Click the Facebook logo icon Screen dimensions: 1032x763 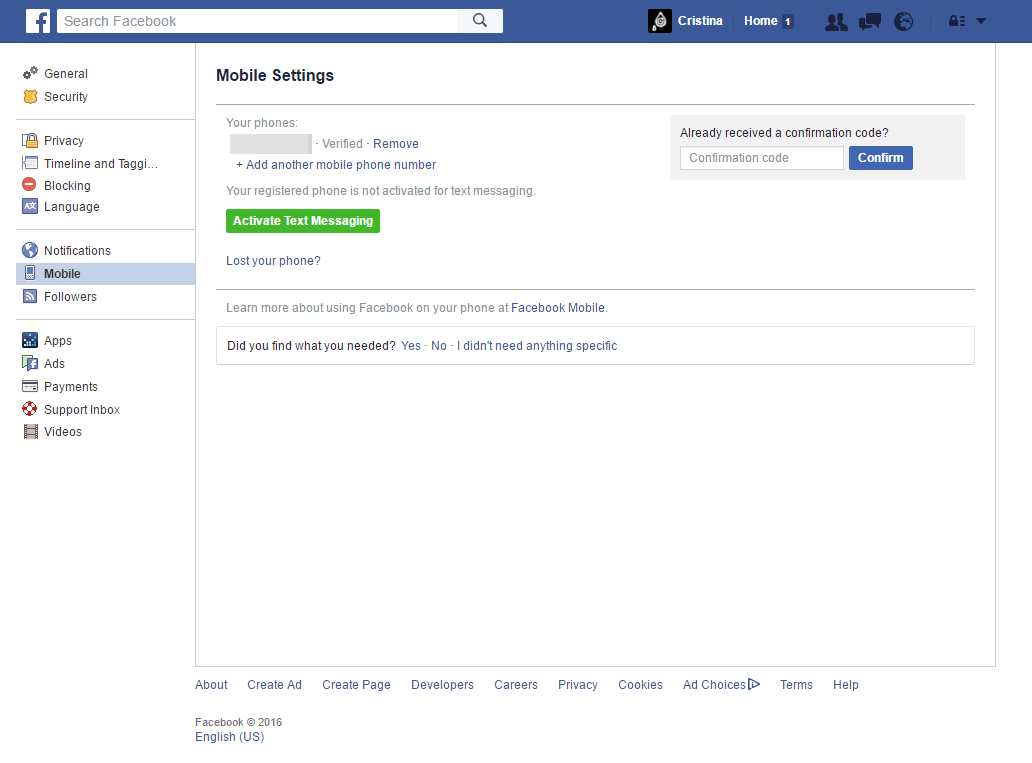point(38,21)
